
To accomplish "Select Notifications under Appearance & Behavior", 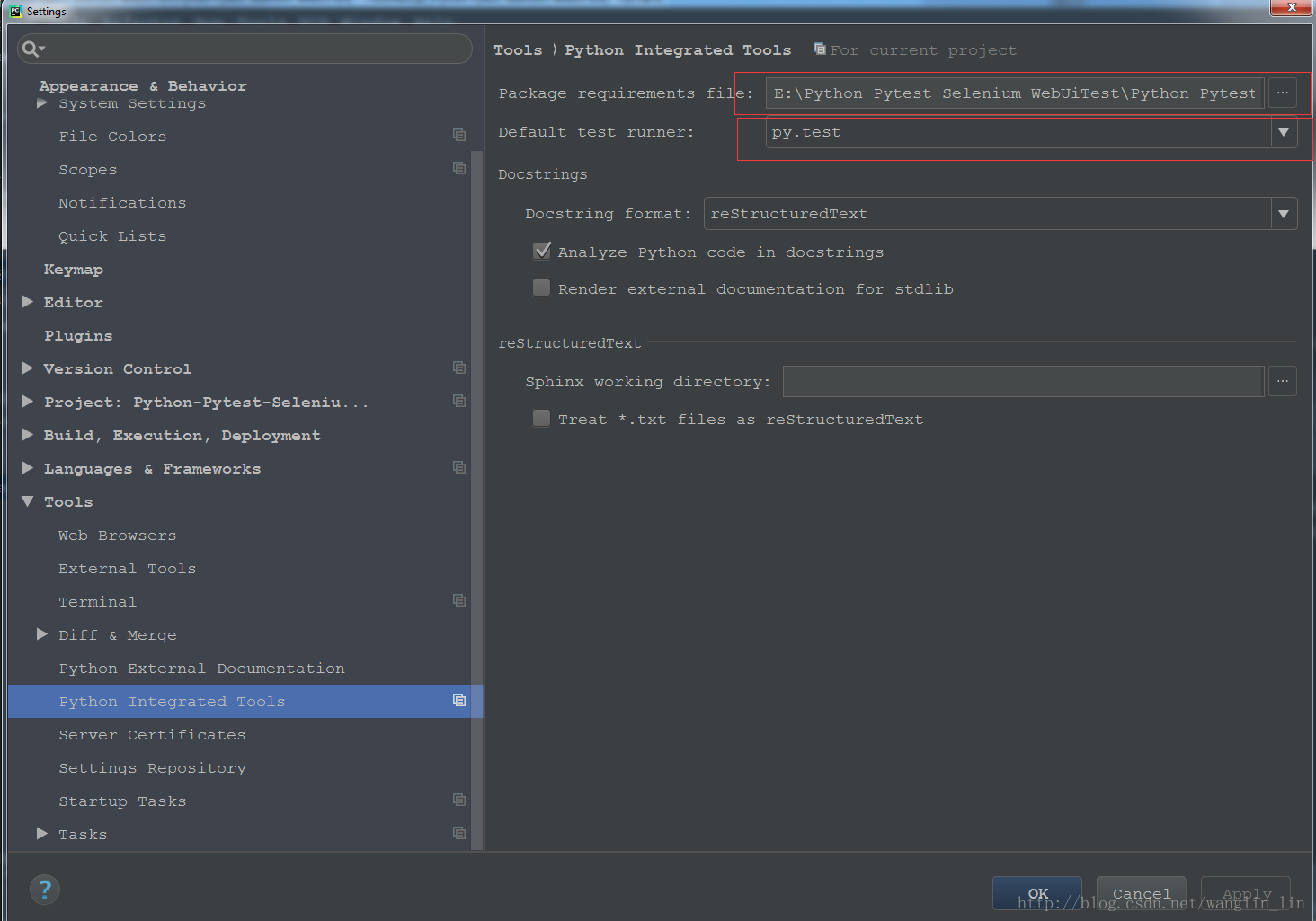I will point(122,203).
